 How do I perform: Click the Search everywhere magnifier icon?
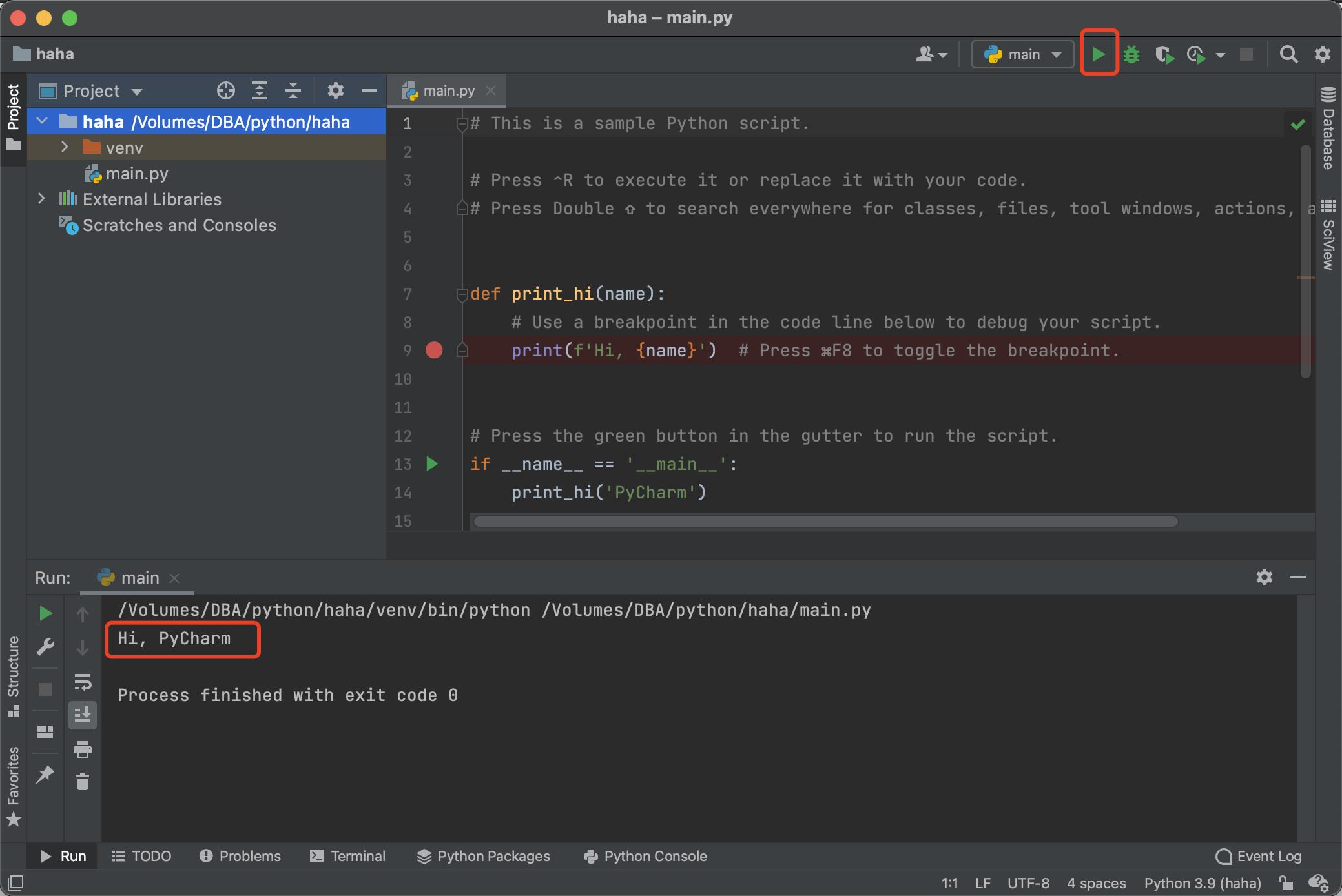coord(1289,54)
